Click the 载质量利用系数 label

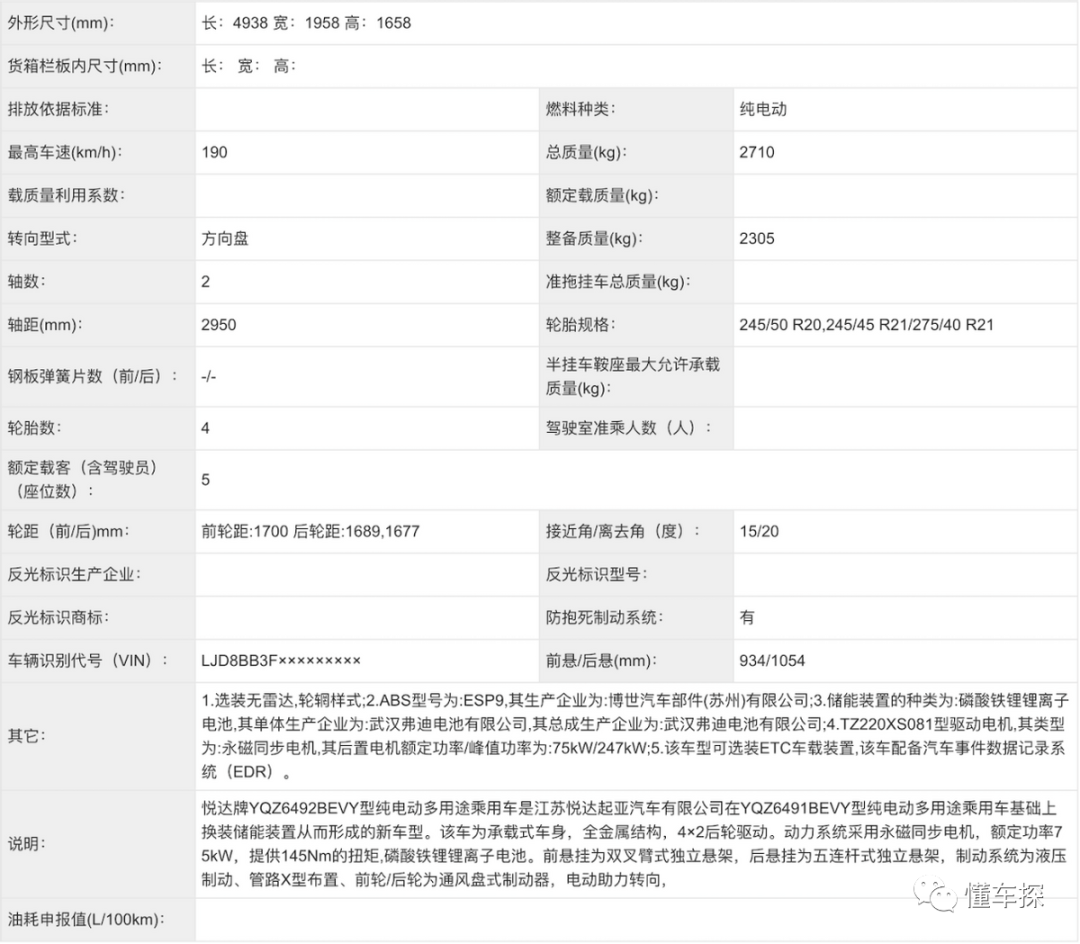click(x=66, y=195)
